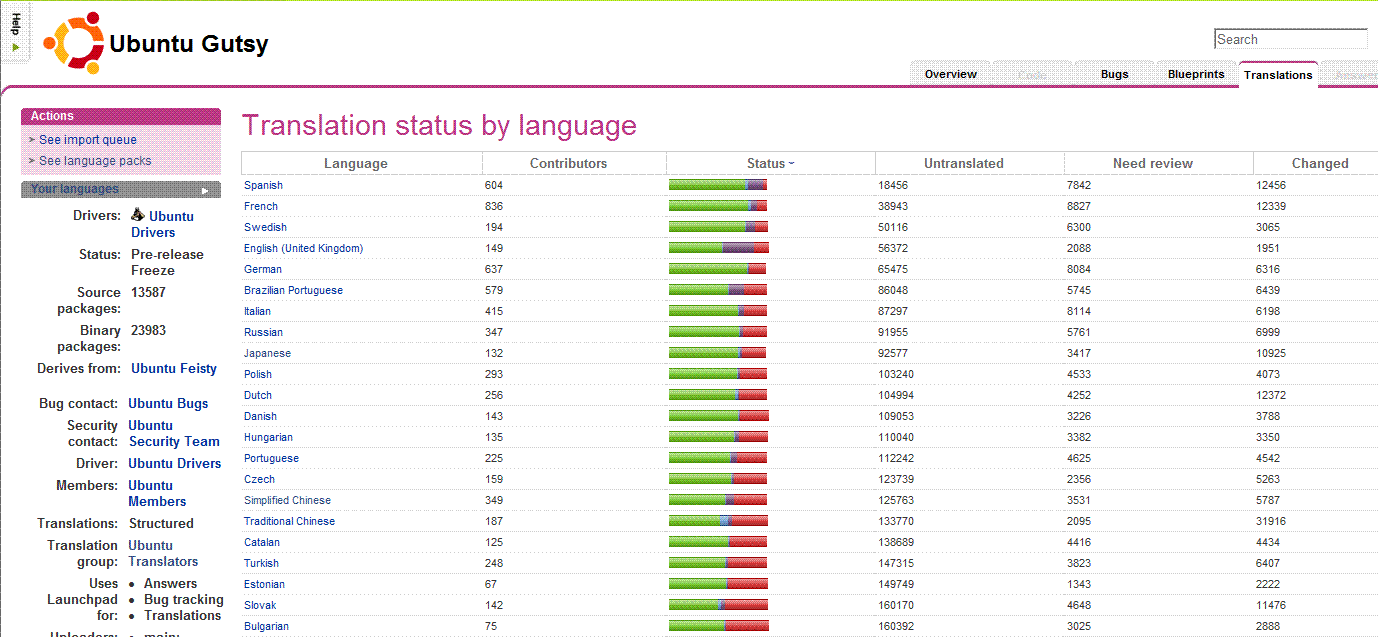This screenshot has width=1378, height=637.
Task: Sort the table by Language column header
Action: tap(356, 164)
